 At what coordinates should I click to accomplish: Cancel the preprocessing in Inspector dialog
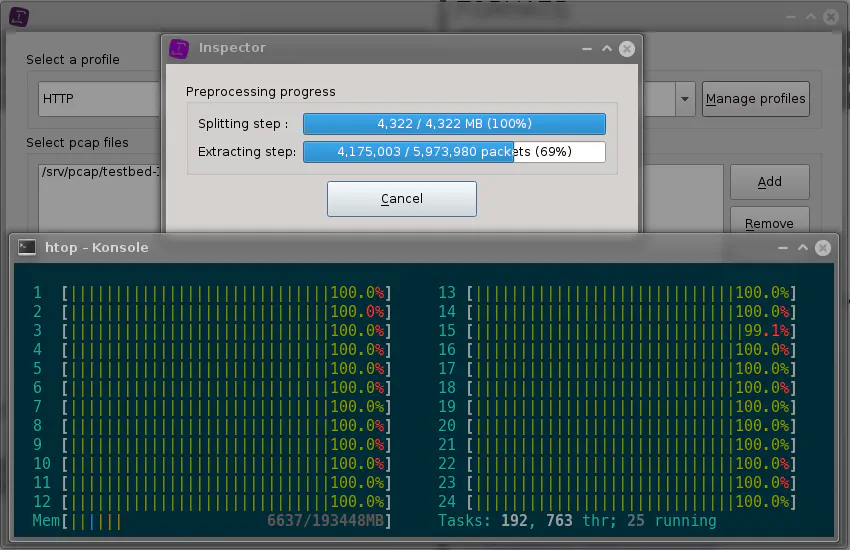402,199
